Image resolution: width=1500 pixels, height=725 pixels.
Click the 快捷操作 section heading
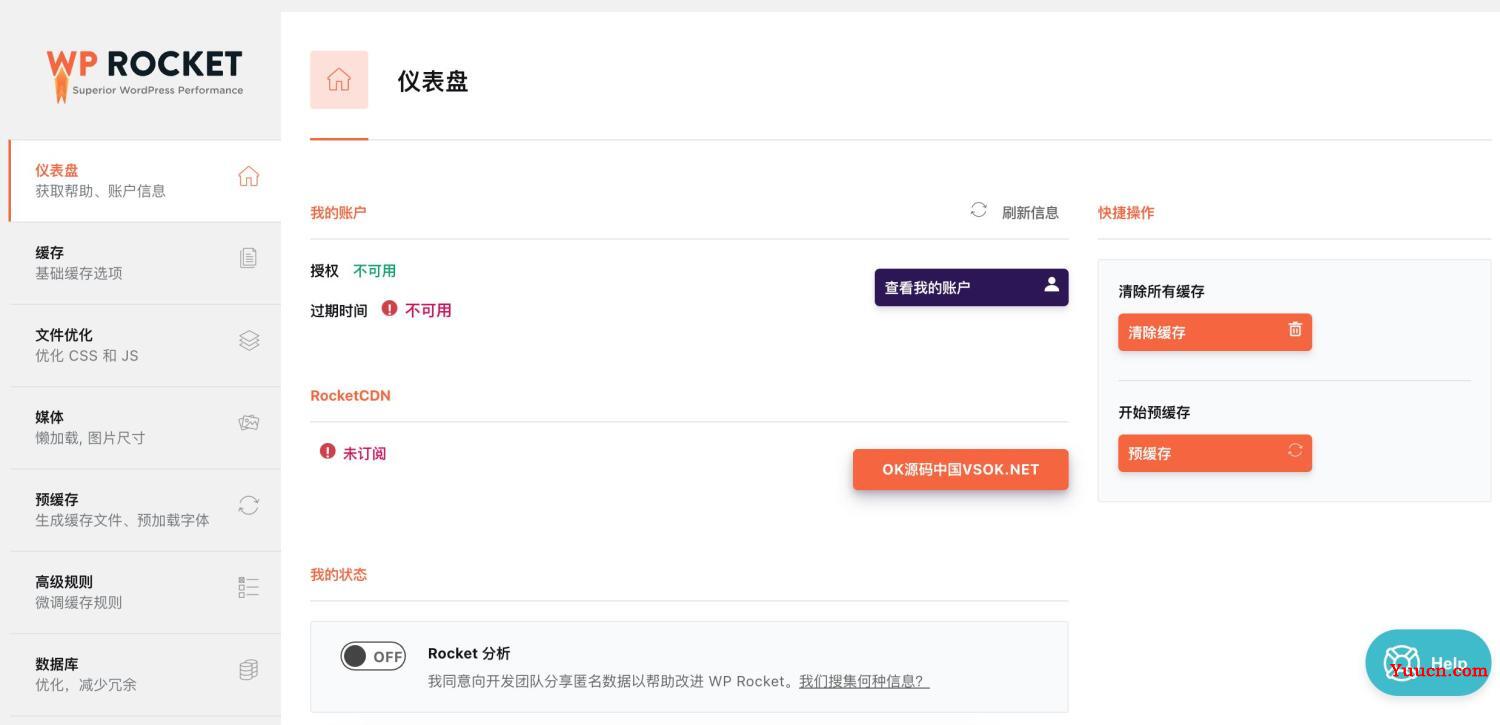(1126, 212)
